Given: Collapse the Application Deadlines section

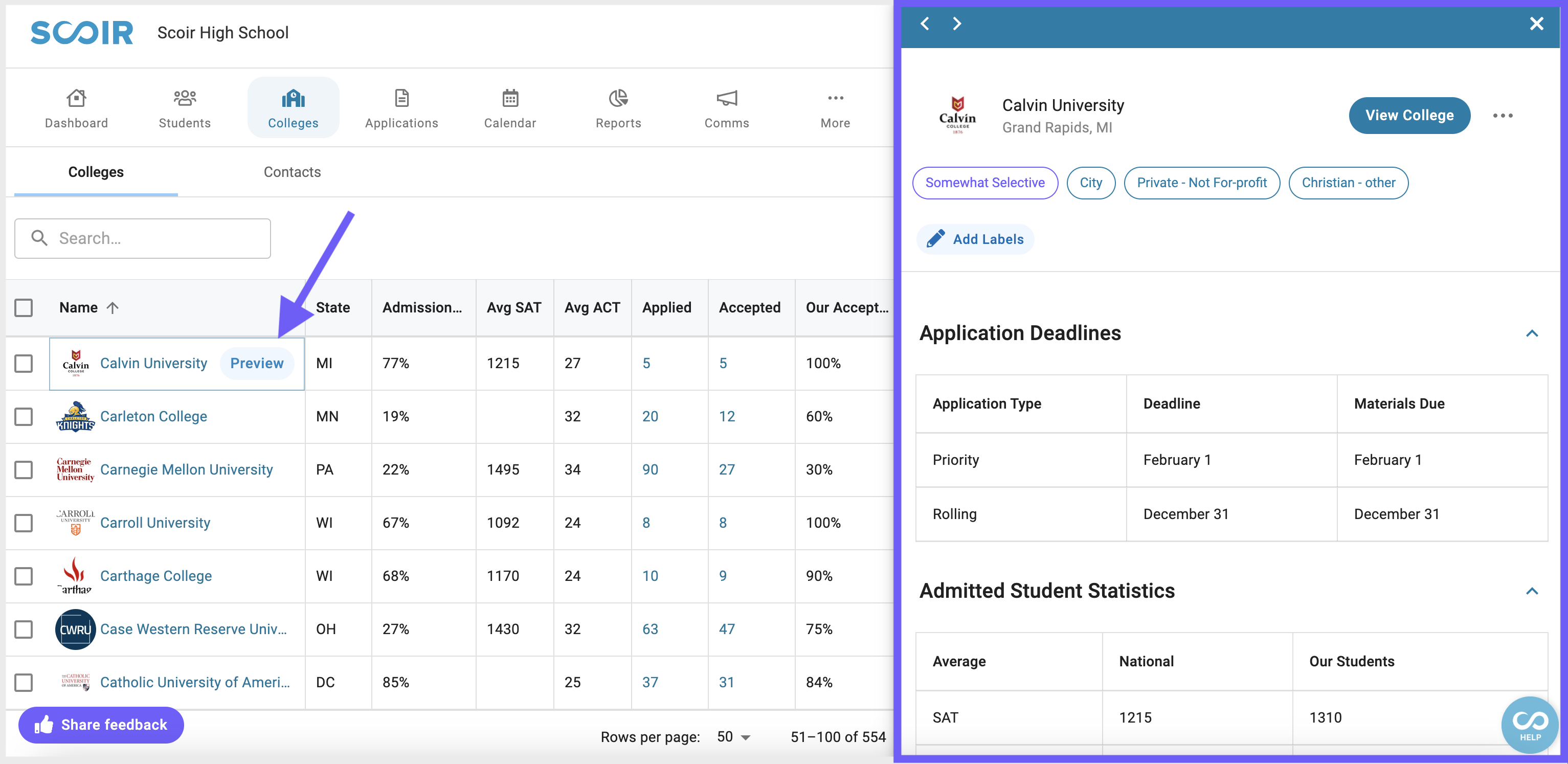Looking at the screenshot, I should [x=1532, y=333].
